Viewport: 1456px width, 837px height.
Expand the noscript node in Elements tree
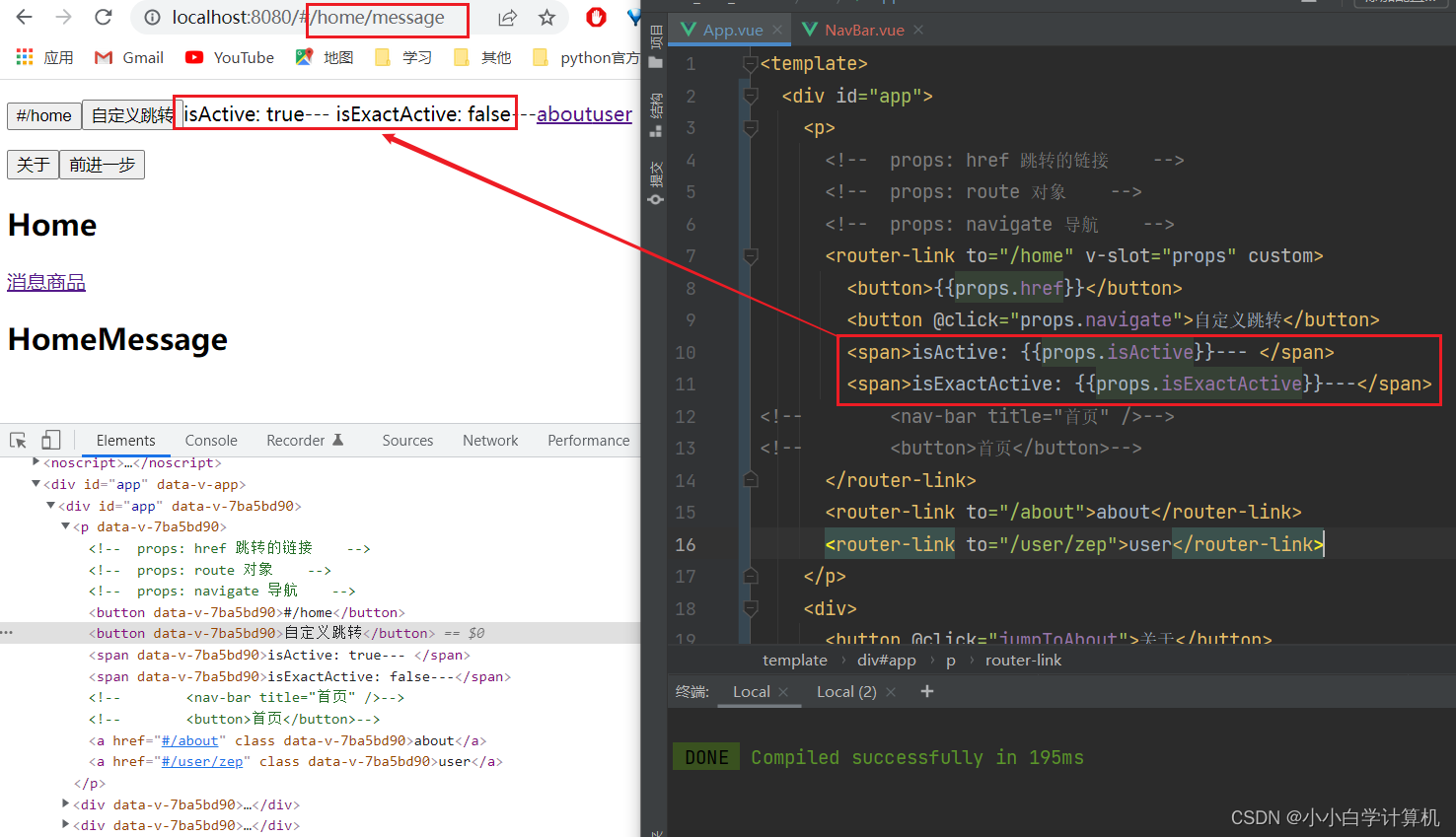(x=36, y=461)
